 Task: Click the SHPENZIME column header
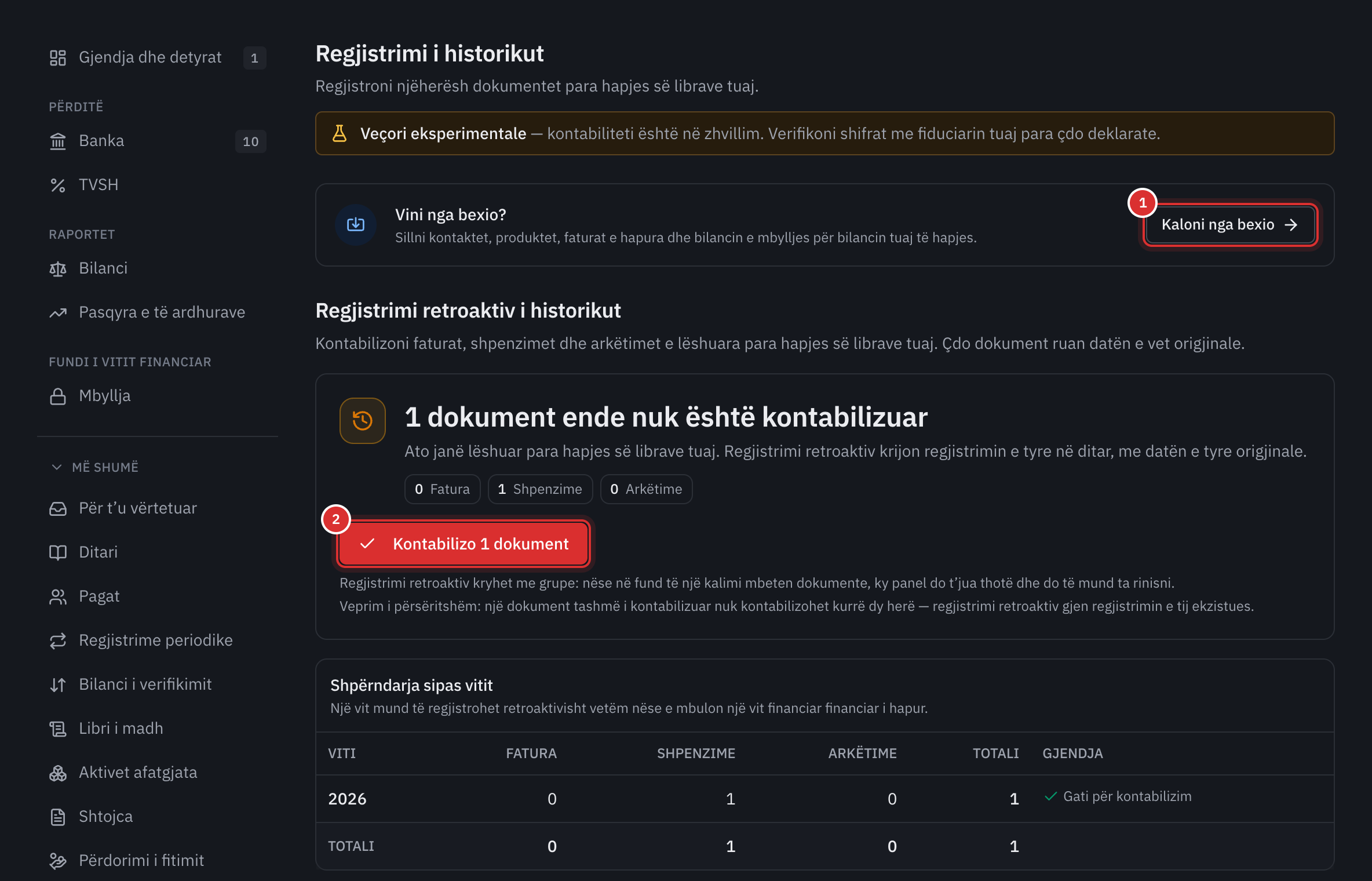pyautogui.click(x=696, y=753)
